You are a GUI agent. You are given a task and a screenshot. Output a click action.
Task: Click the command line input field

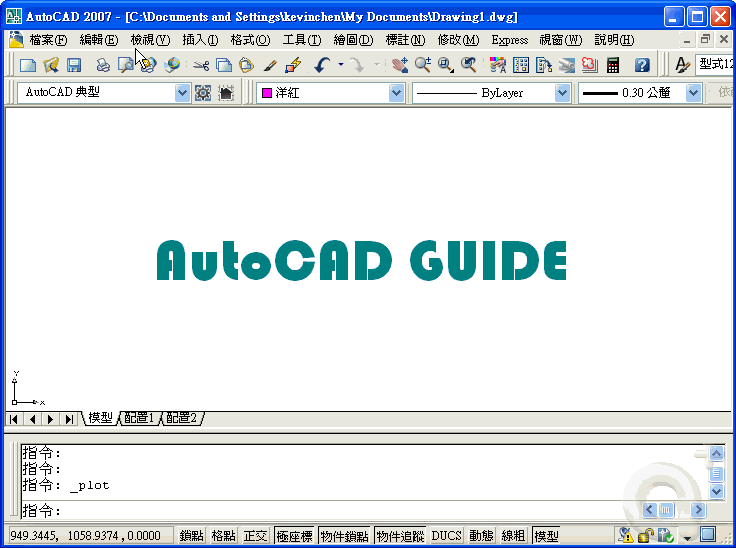click(329, 510)
